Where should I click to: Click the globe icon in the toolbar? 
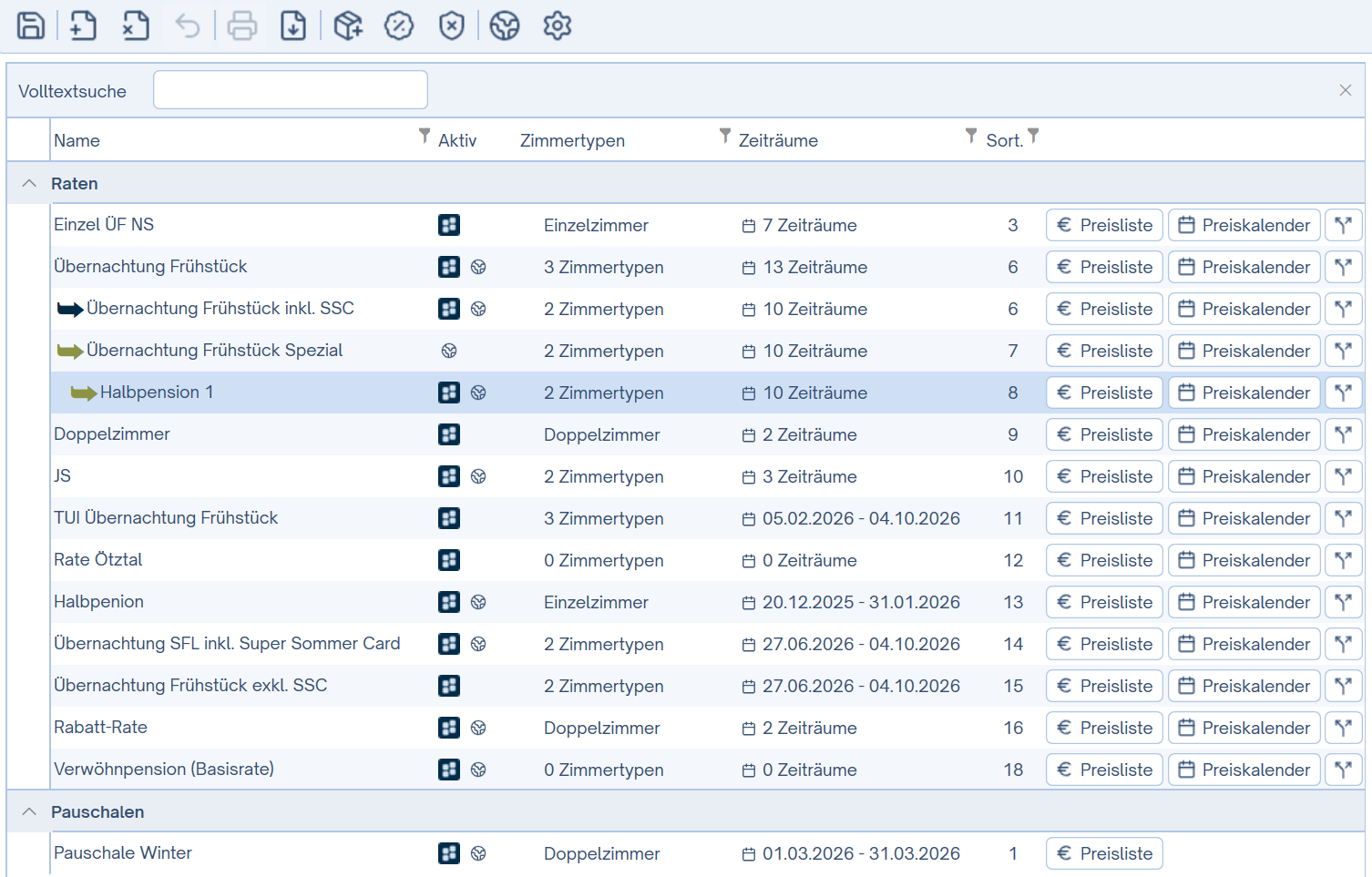coord(505,25)
